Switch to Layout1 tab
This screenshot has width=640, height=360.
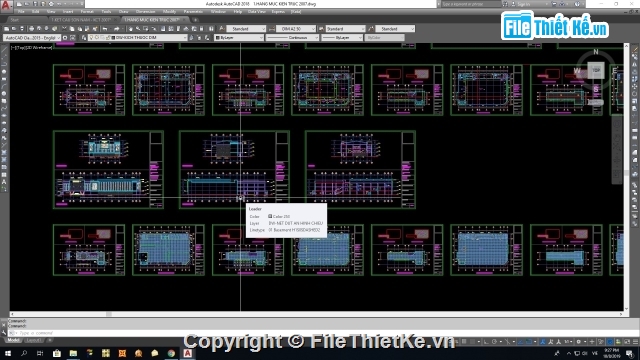[x=33, y=340]
